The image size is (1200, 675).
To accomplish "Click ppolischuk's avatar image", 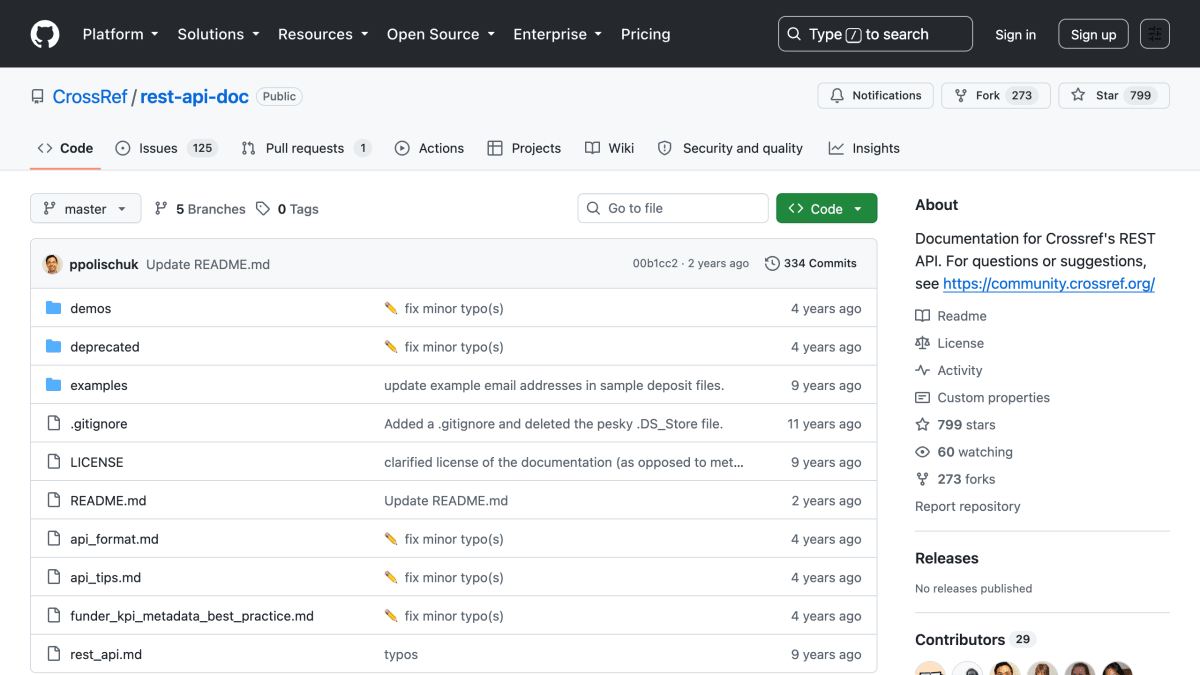I will pyautogui.click(x=52, y=264).
